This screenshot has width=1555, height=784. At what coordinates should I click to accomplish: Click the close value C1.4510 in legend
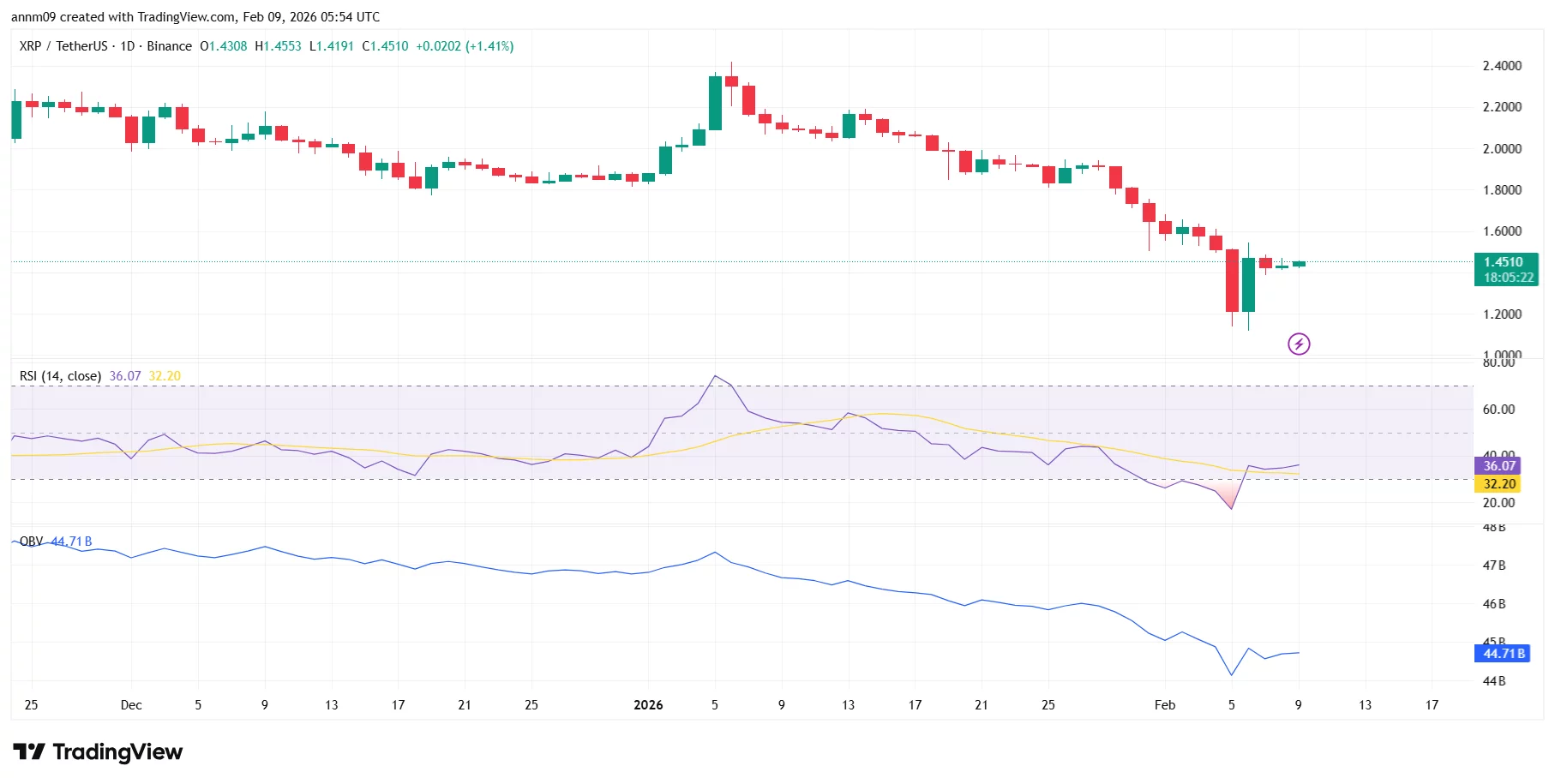pos(383,46)
